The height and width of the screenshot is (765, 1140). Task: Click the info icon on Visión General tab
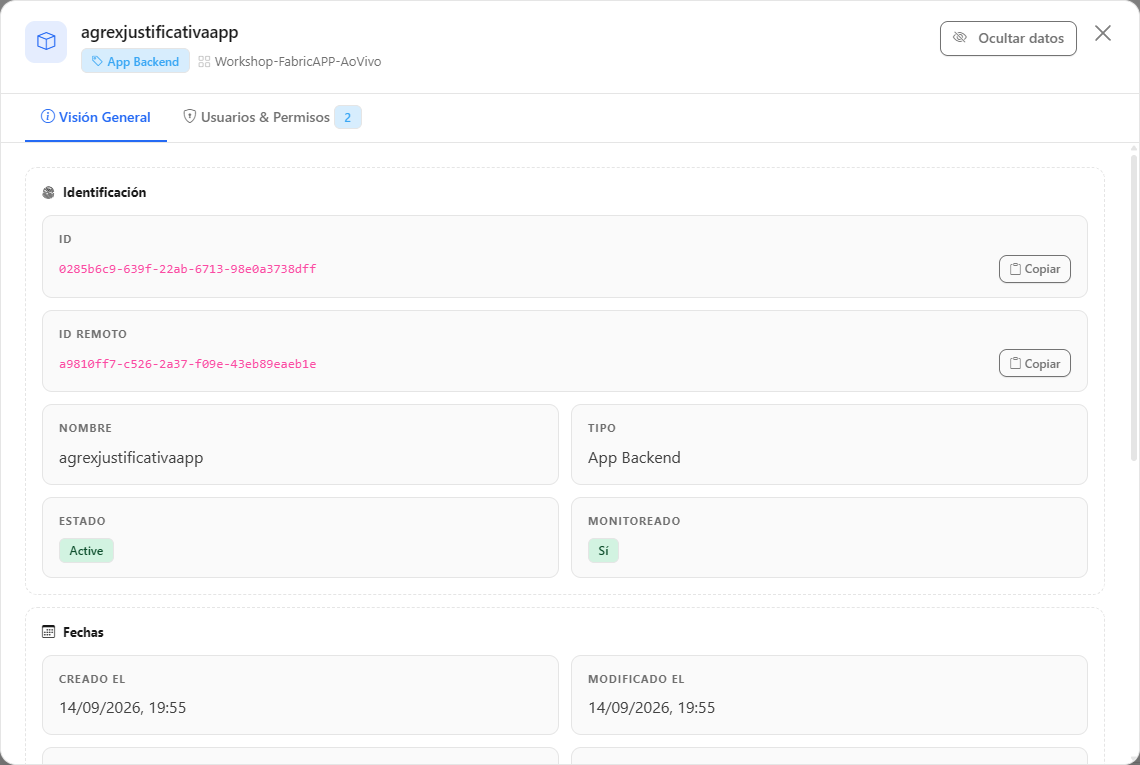[x=47, y=116]
